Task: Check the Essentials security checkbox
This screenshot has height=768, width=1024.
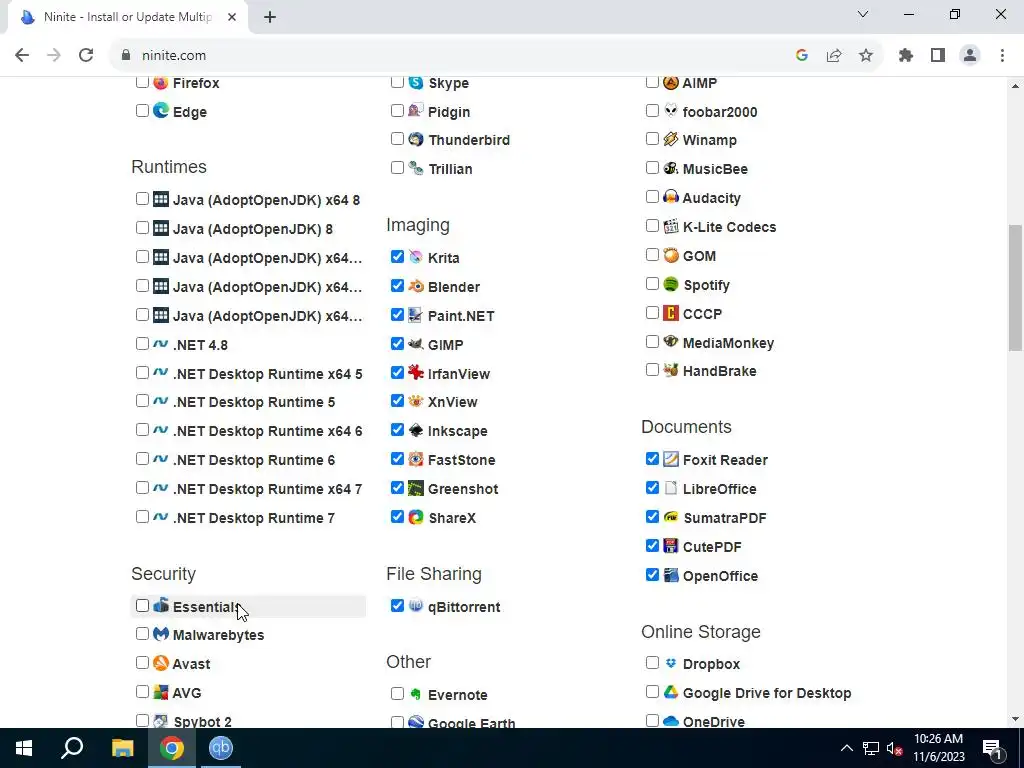Action: coord(142,605)
